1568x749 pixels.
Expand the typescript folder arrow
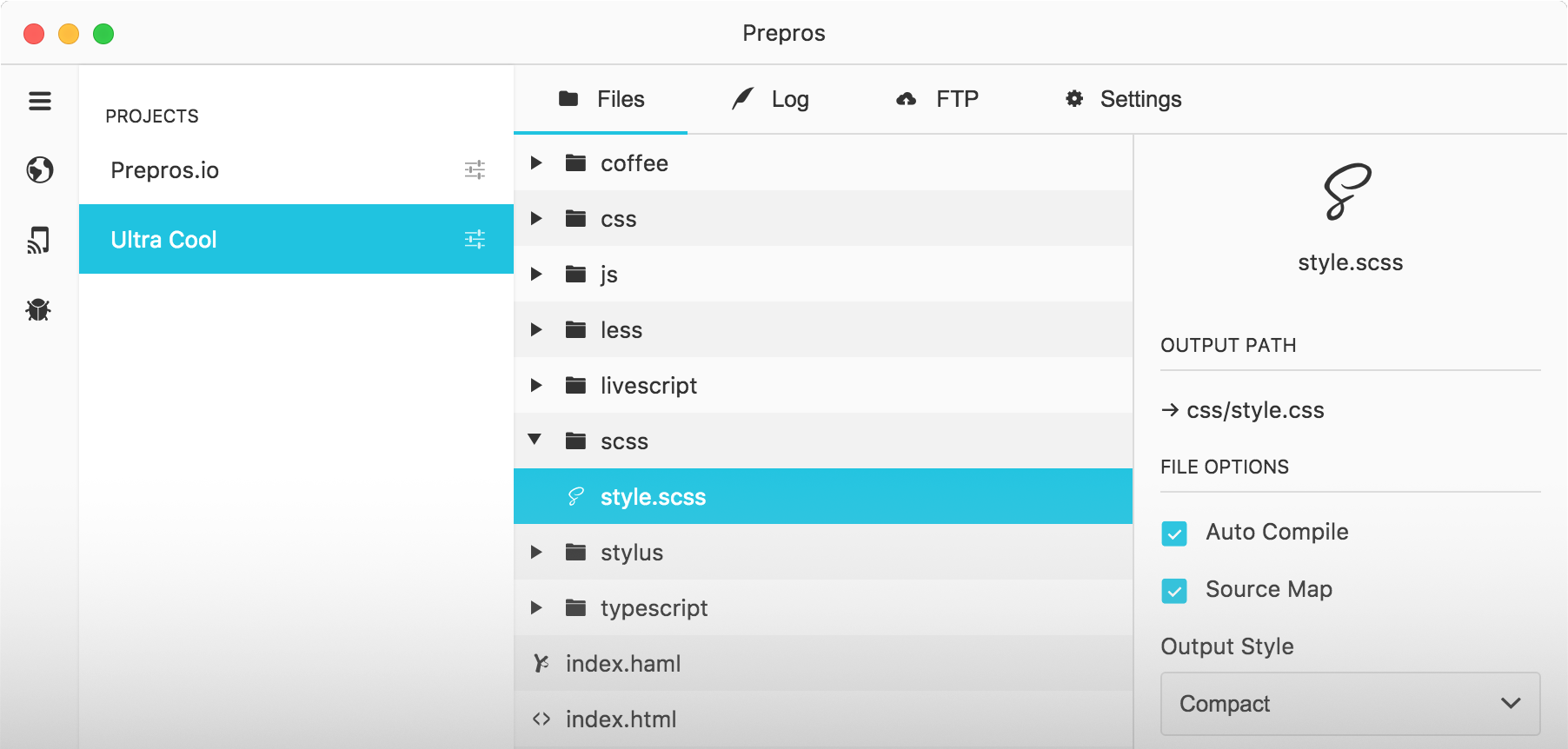pos(536,607)
